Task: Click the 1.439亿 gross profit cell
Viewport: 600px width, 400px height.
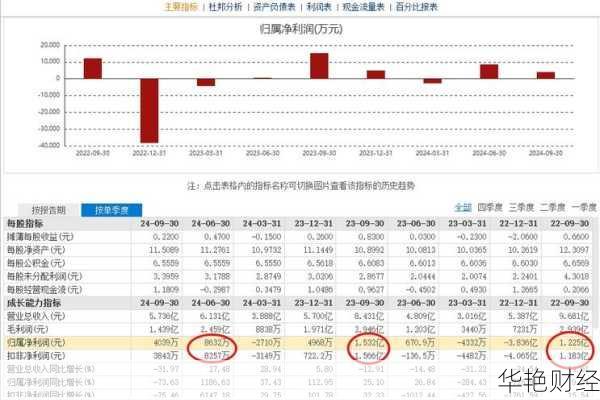Action: tap(164, 329)
